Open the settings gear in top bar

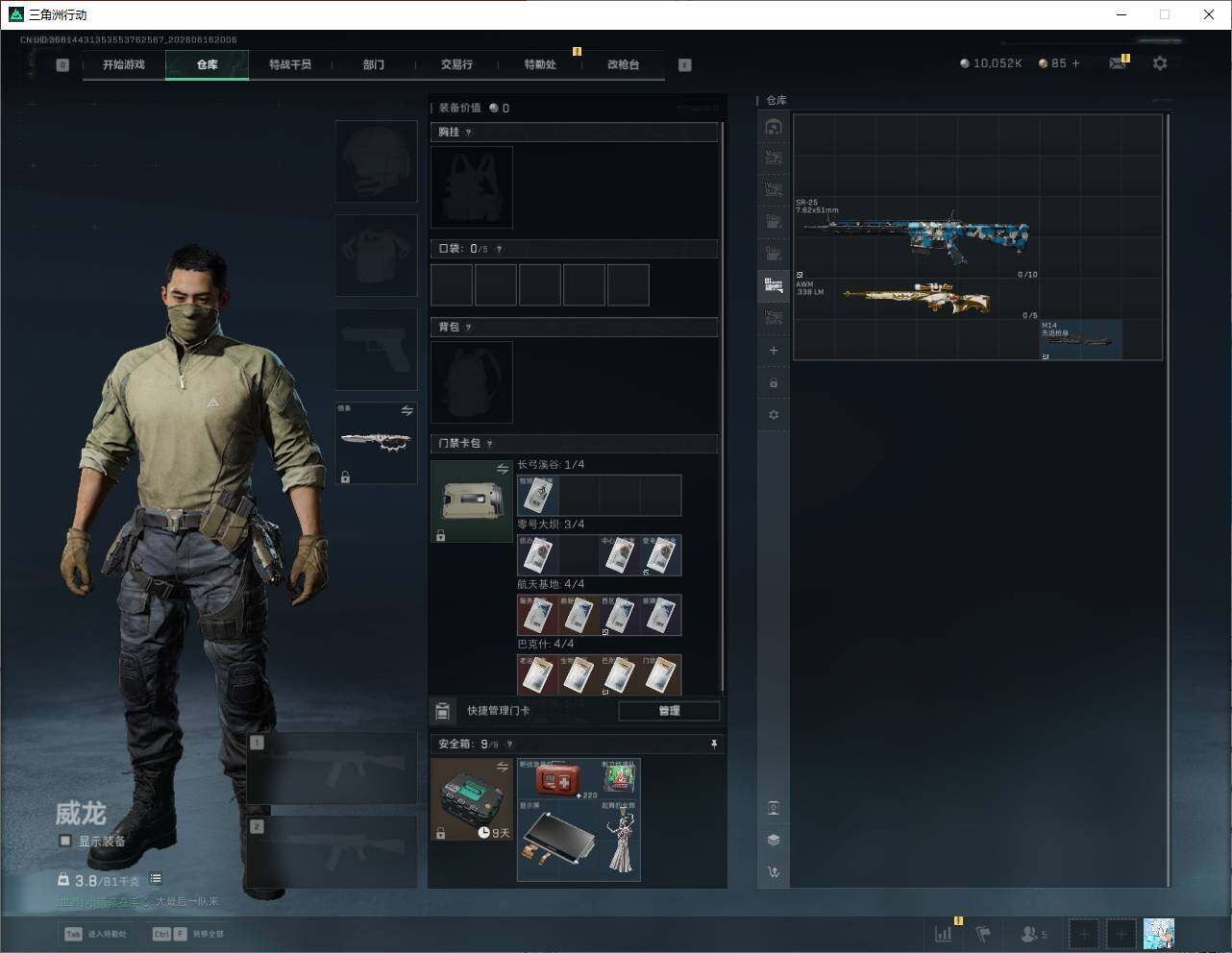tap(1160, 63)
